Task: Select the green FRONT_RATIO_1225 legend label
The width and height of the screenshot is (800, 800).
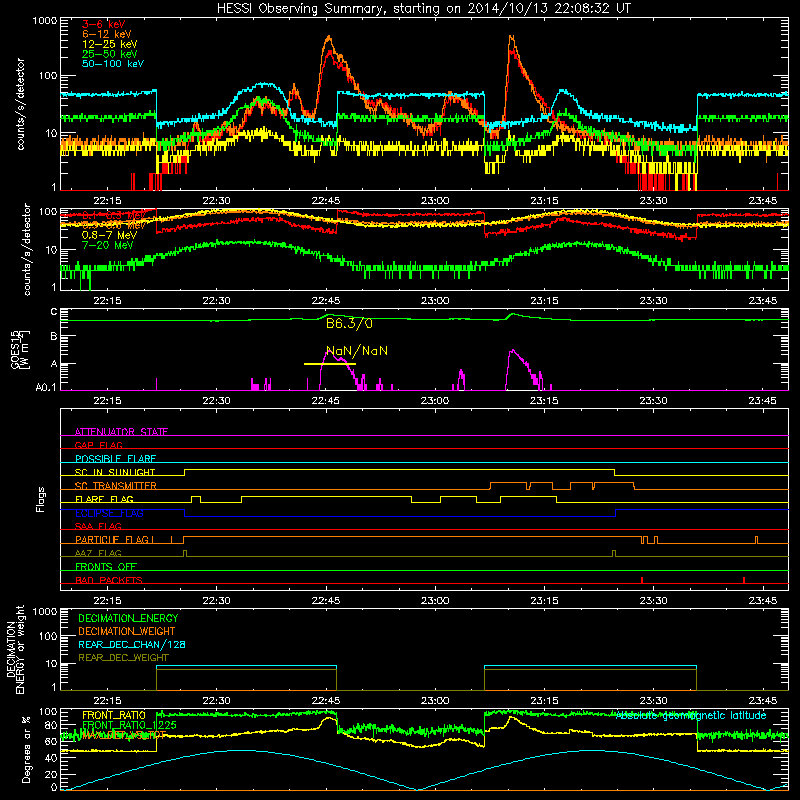Action: pos(129,725)
